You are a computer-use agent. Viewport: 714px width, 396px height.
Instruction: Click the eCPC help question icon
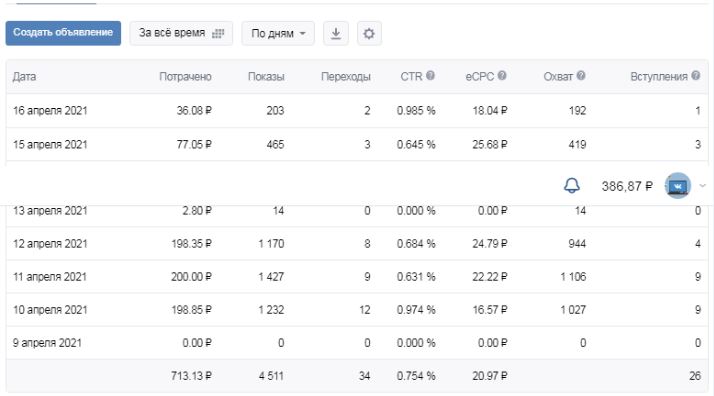tap(502, 76)
